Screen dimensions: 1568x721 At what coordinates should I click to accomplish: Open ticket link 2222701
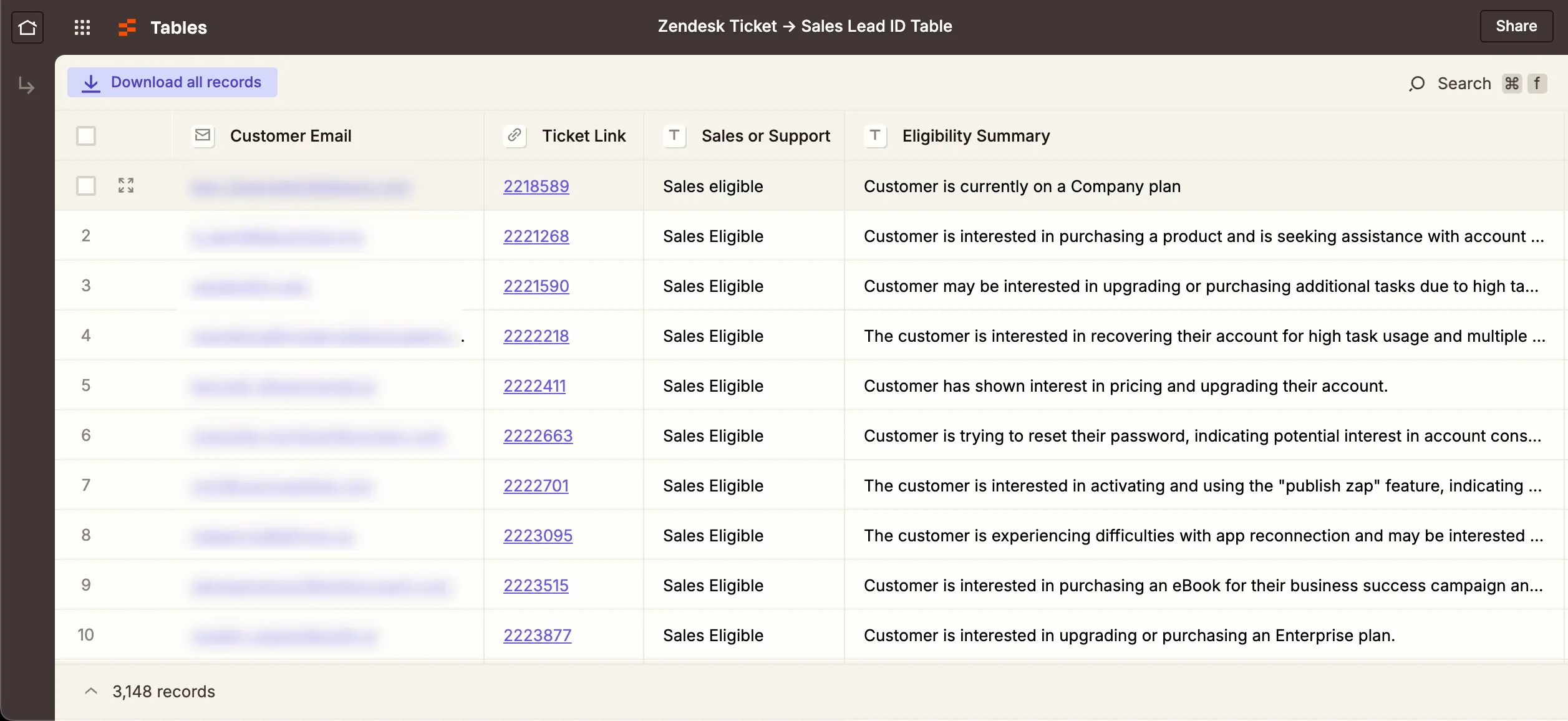pyautogui.click(x=536, y=485)
